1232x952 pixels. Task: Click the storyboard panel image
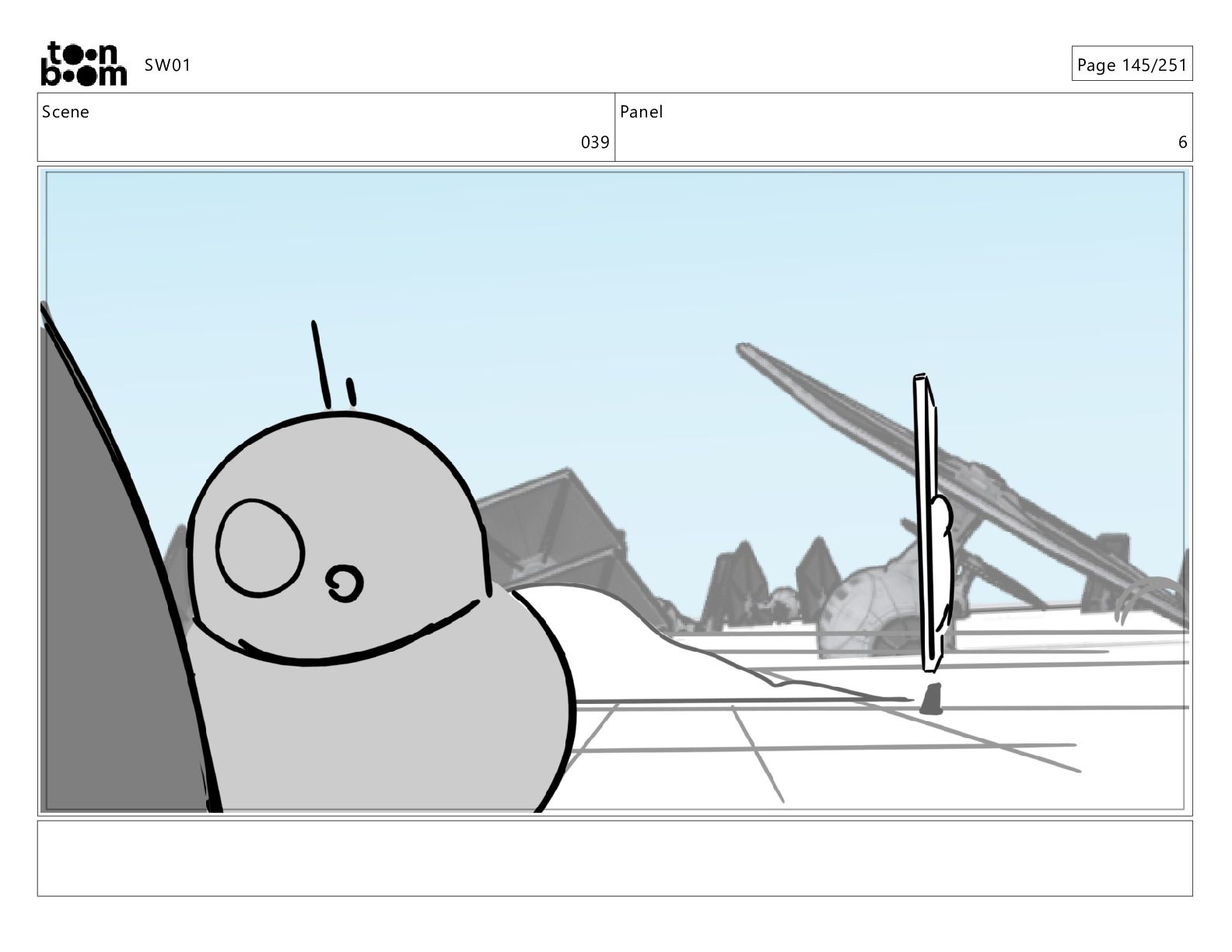614,491
